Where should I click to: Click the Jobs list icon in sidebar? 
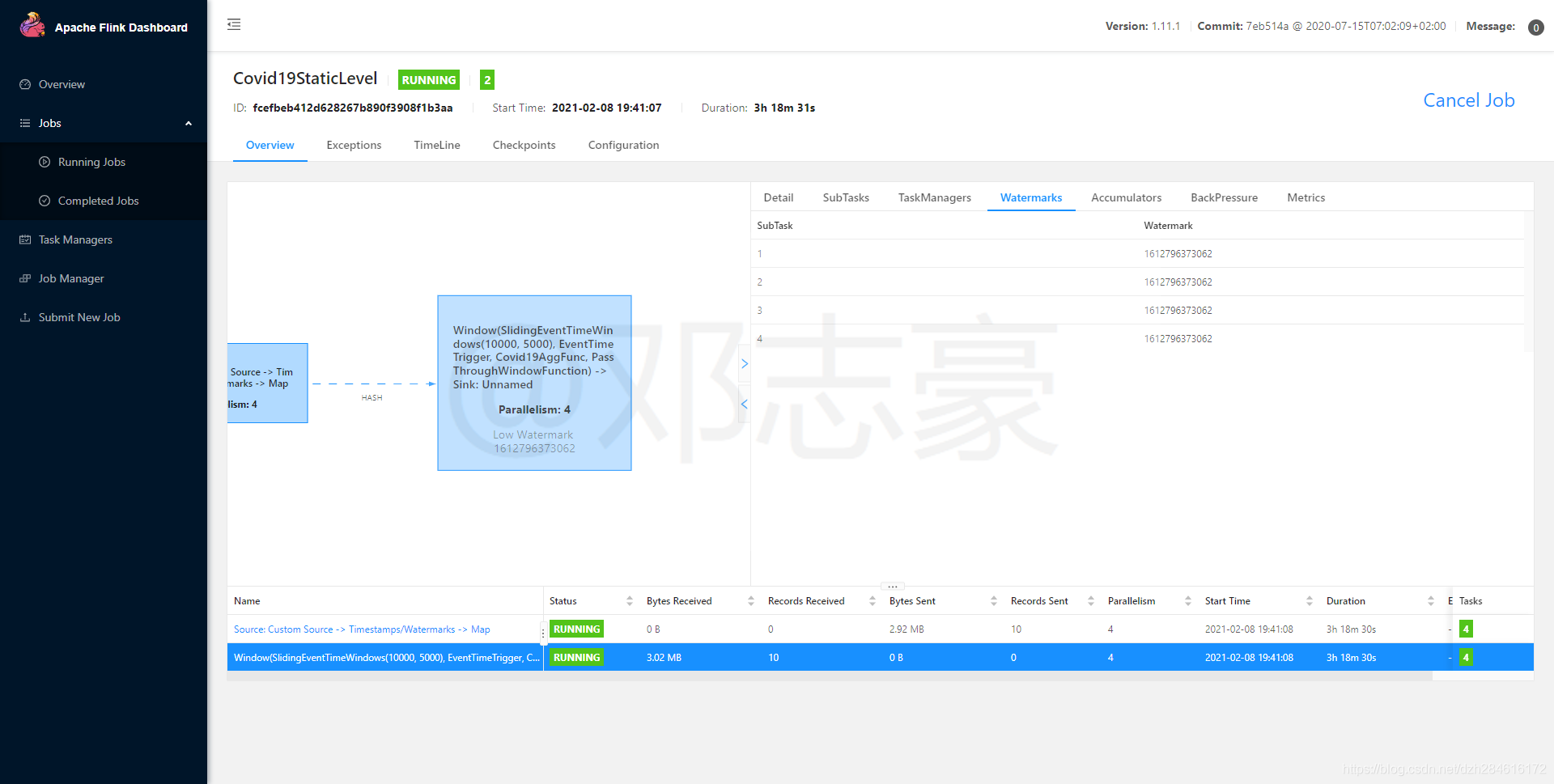[25, 123]
